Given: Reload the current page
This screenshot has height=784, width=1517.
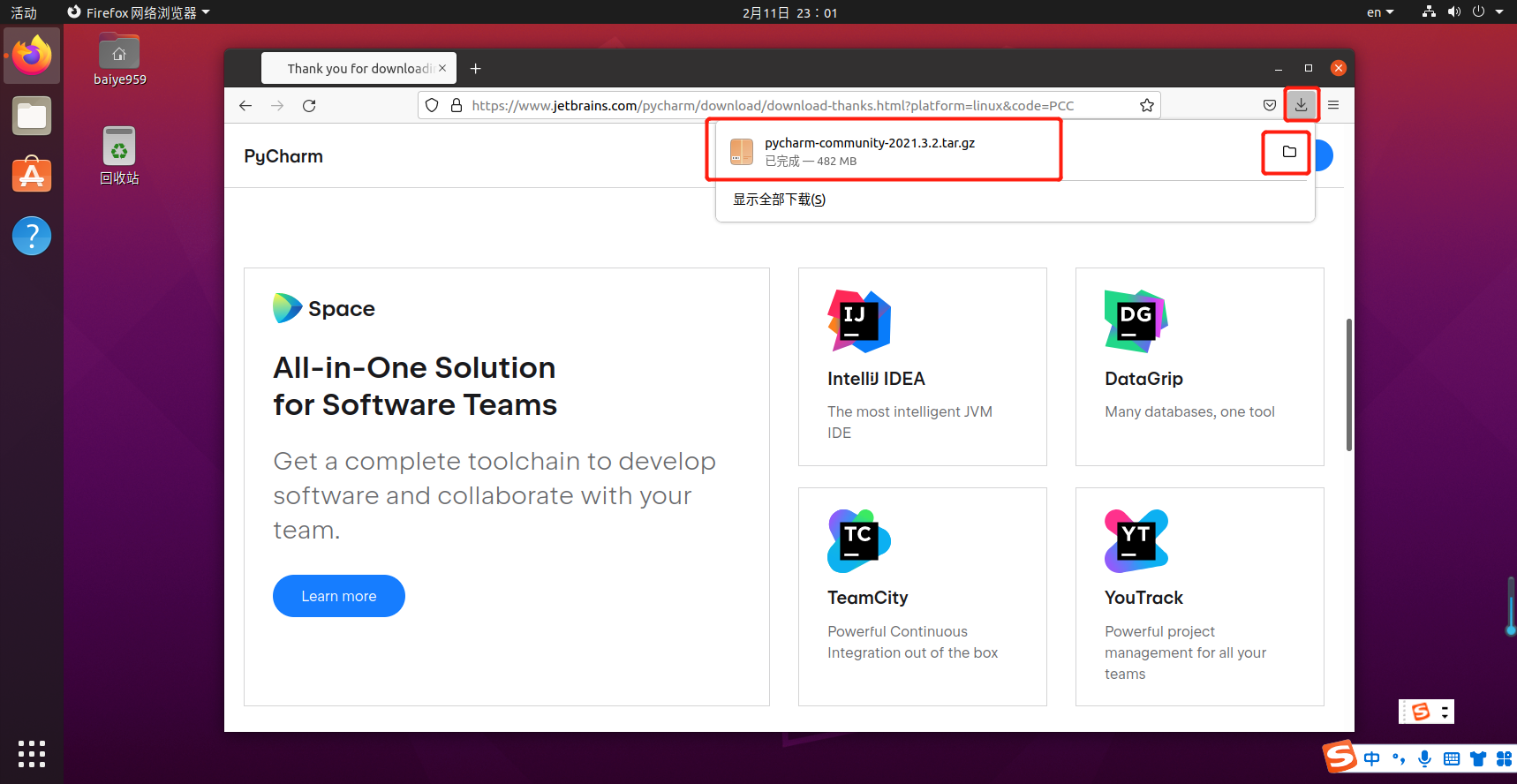Looking at the screenshot, I should pos(309,106).
